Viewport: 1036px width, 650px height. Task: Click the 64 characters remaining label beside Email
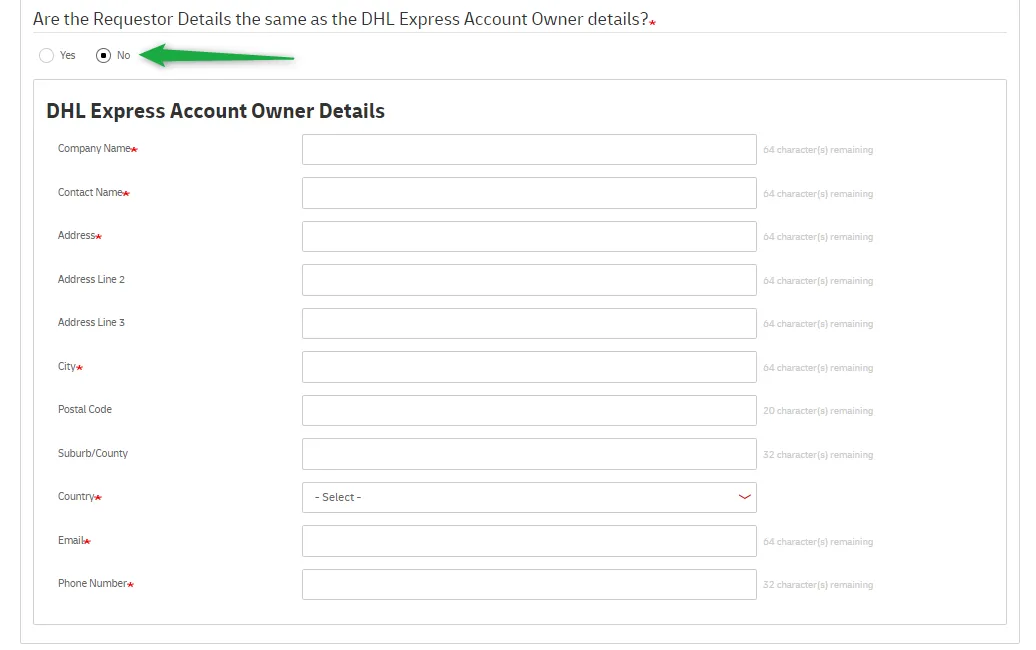click(x=819, y=541)
